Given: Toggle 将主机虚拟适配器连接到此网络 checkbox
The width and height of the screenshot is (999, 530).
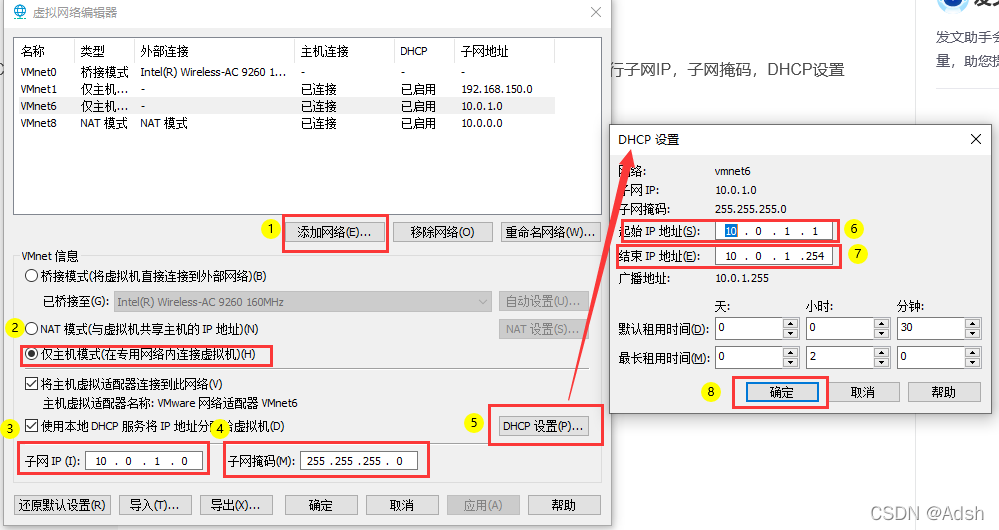Looking at the screenshot, I should pos(31,383).
